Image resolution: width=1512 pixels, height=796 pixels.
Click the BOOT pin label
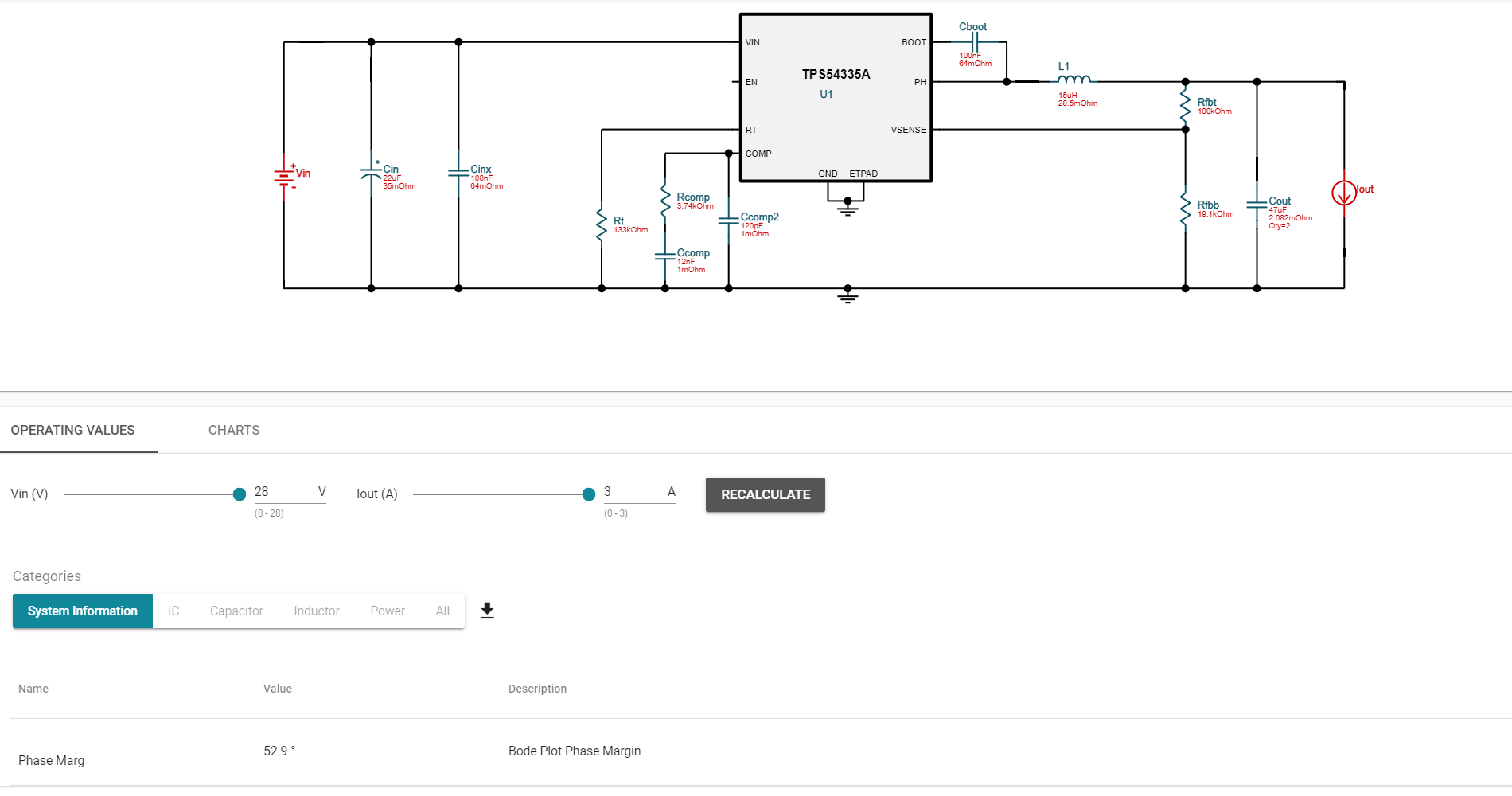point(914,42)
